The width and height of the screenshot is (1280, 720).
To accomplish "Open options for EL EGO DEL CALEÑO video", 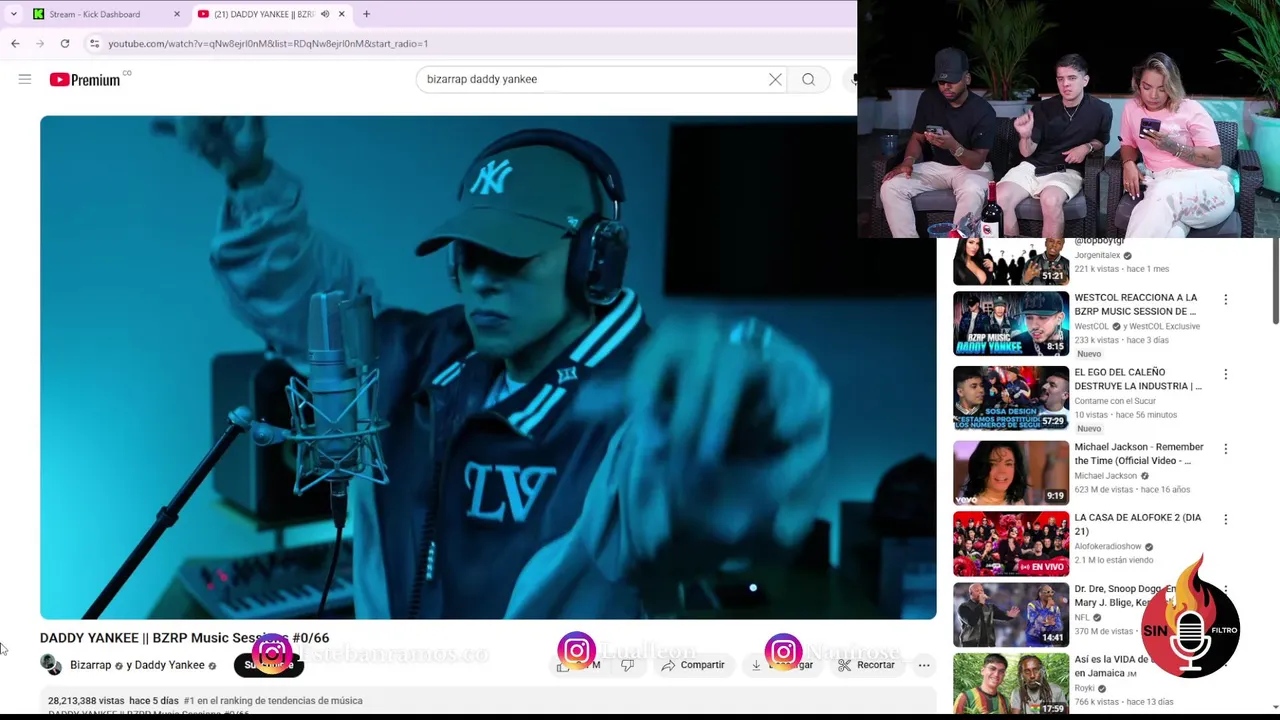I will [x=1225, y=374].
